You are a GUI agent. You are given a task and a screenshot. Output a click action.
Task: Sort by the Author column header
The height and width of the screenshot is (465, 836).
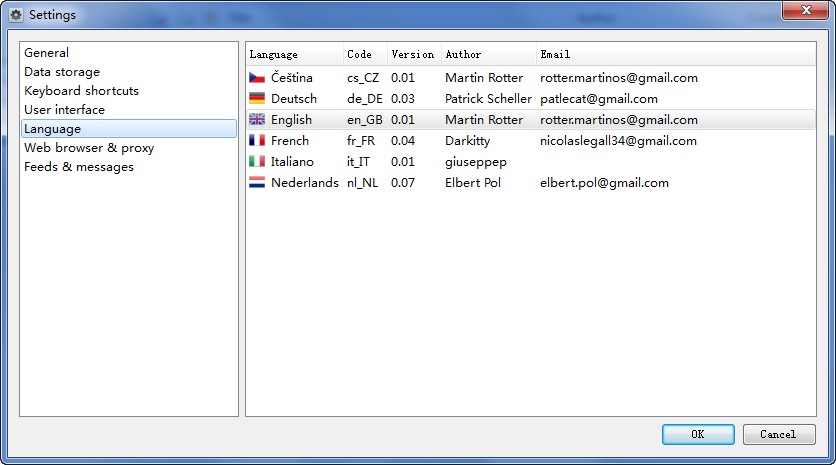488,54
